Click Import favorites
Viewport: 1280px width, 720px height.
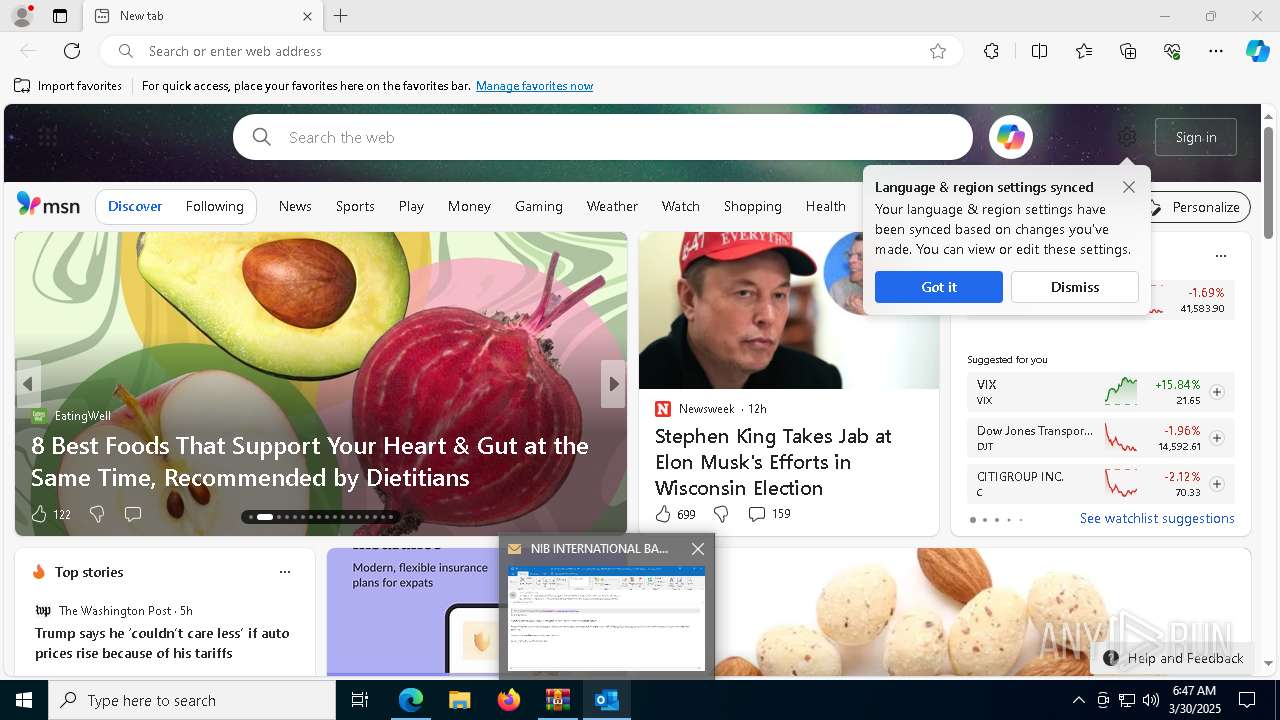(68, 86)
